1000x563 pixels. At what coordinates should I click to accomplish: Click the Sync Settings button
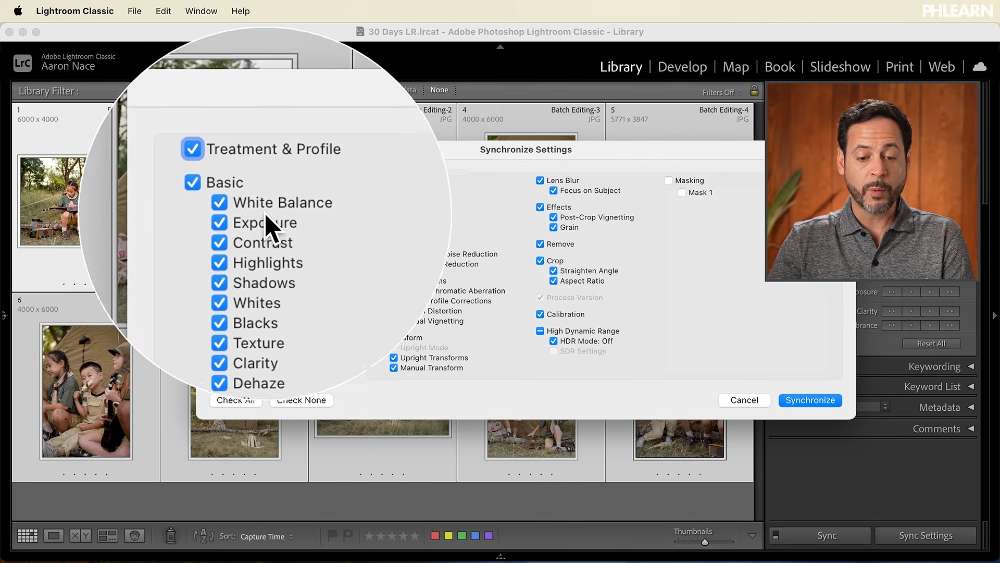pyautogui.click(x=925, y=536)
